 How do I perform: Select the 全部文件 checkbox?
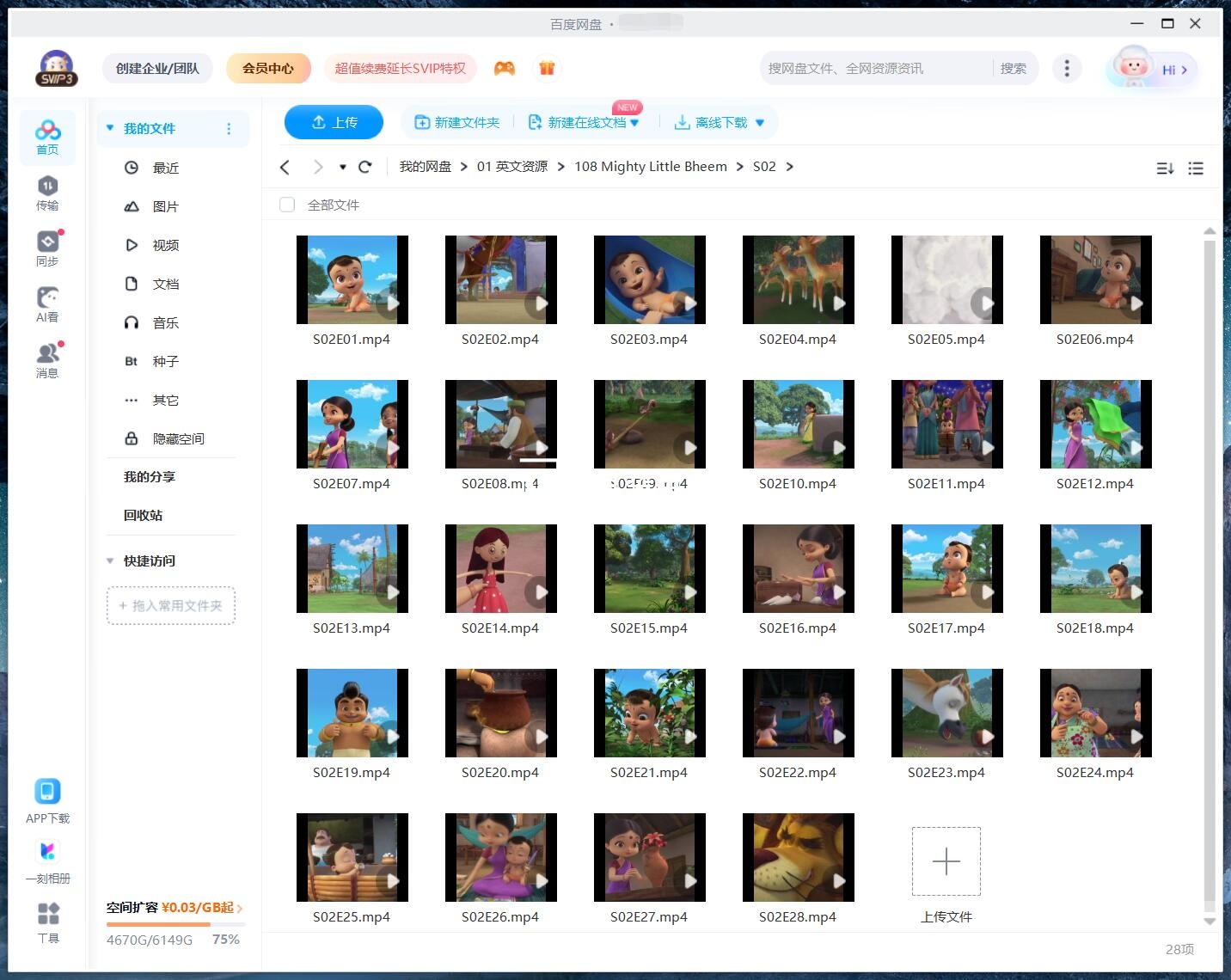(x=287, y=205)
